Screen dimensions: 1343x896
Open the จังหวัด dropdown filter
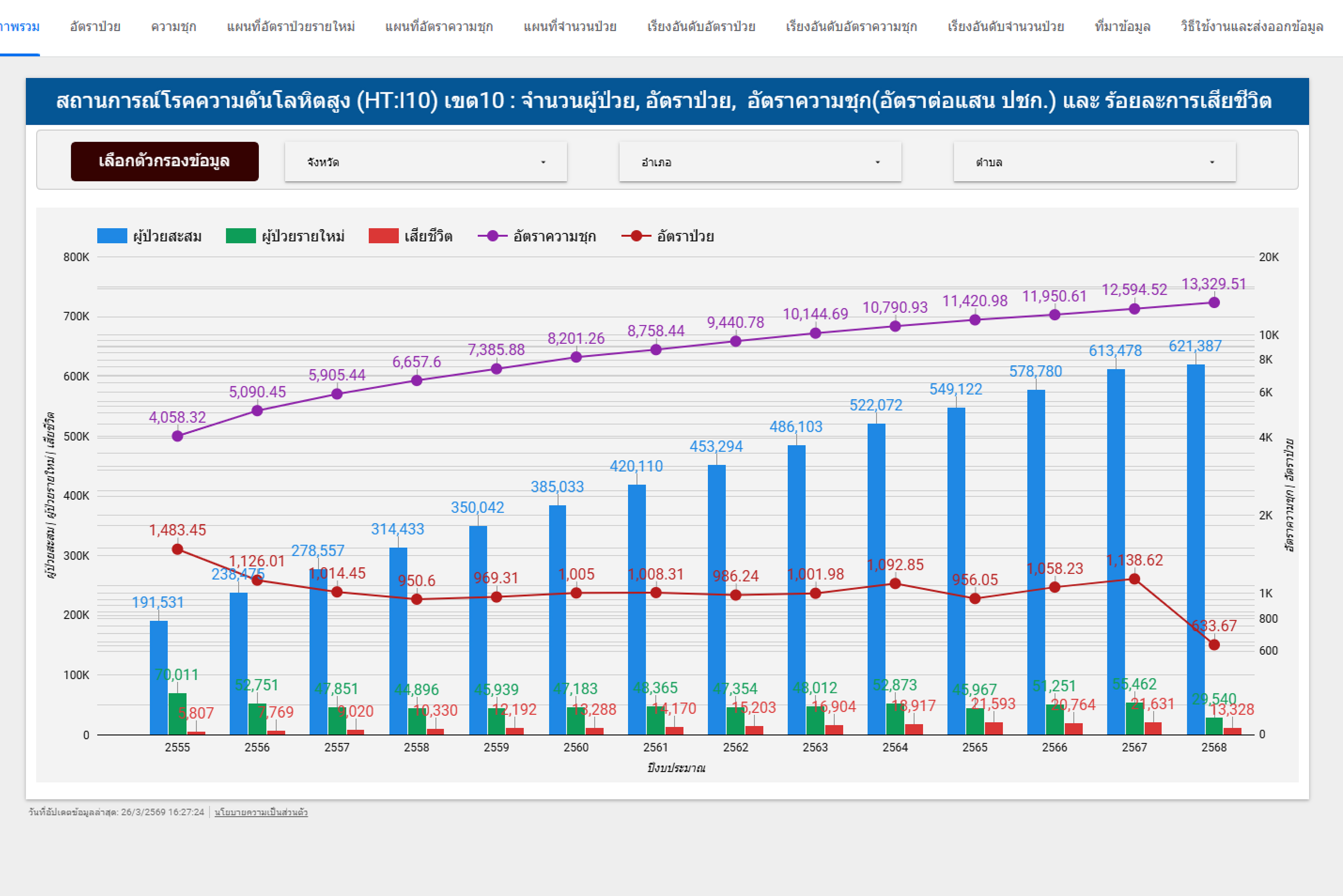tap(425, 162)
